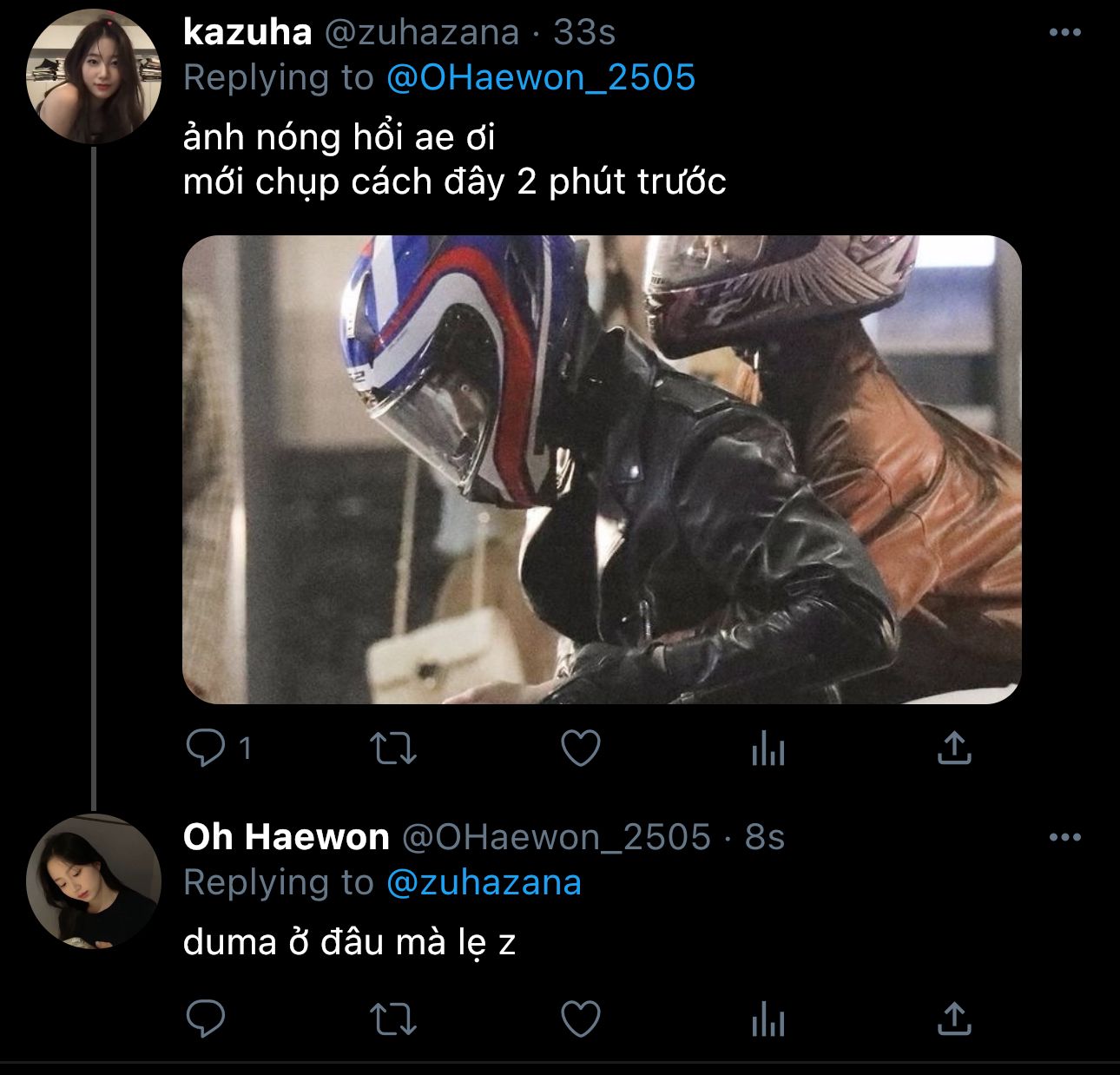Reply to kazuha's tweet
Image resolution: width=1120 pixels, height=1075 pixels.
[206, 748]
